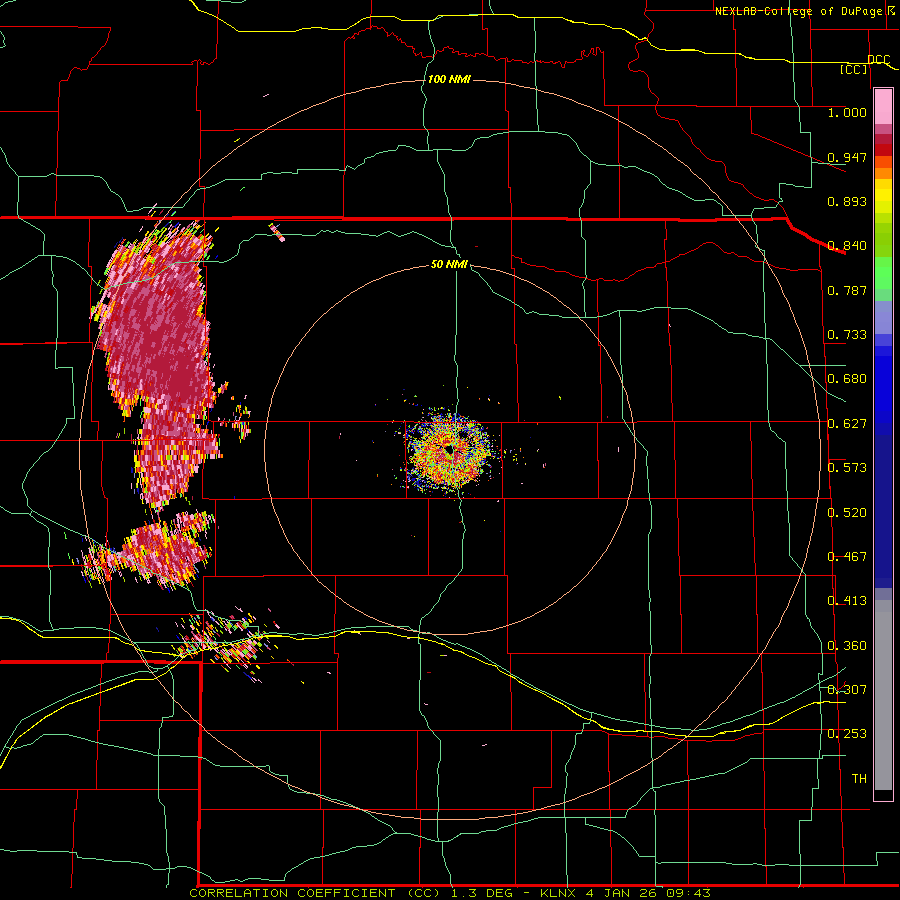Select the 0.413 scale value
Screen dimensions: 900x900
847,601
